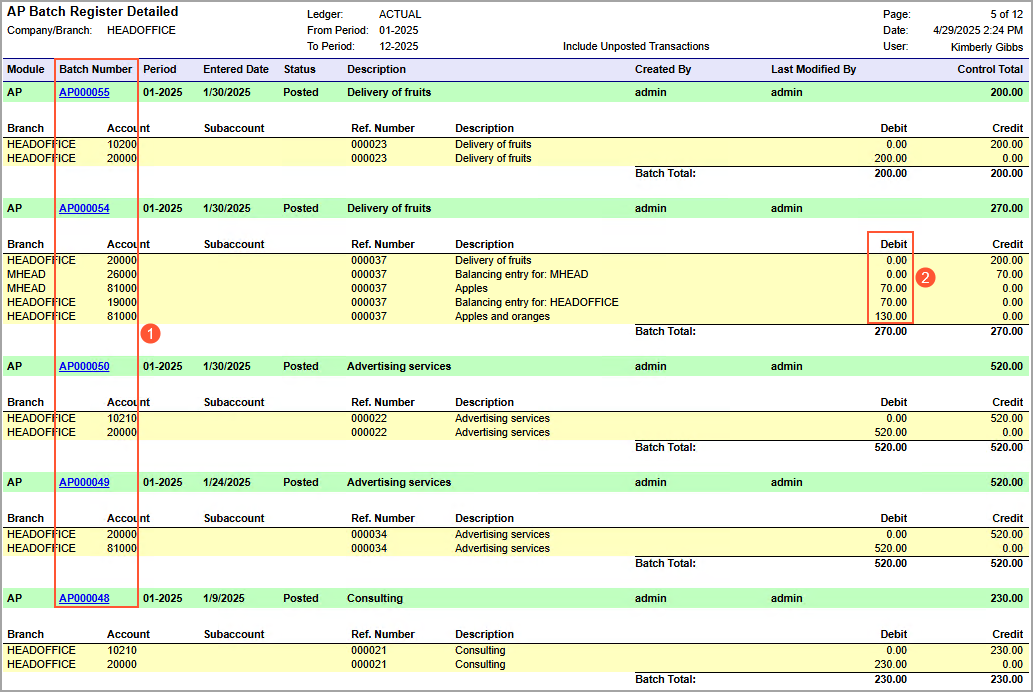
Task: Click control total 200.00 in AP000055 row
Action: (x=1007, y=92)
